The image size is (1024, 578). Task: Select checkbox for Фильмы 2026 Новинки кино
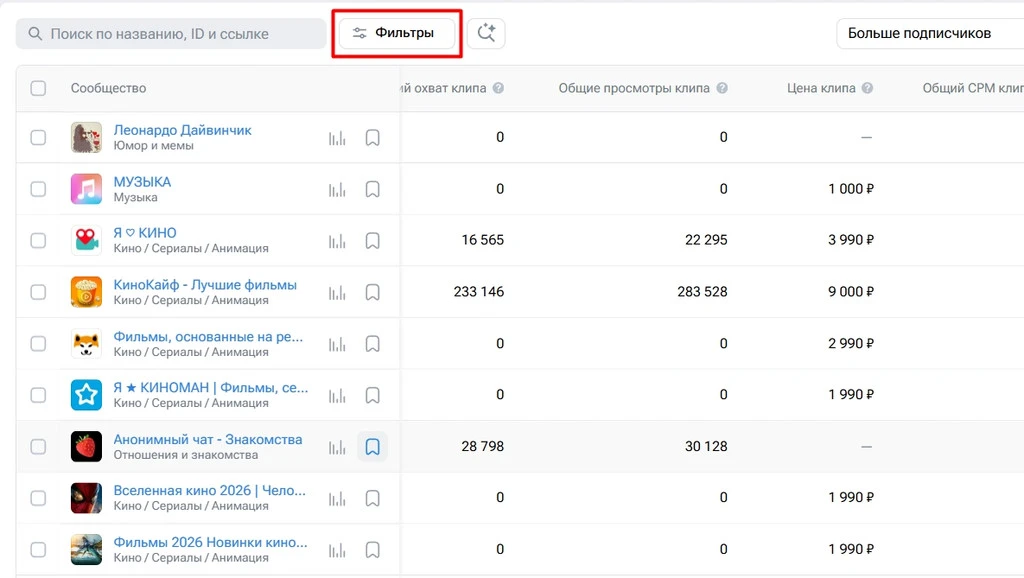pyautogui.click(x=39, y=550)
